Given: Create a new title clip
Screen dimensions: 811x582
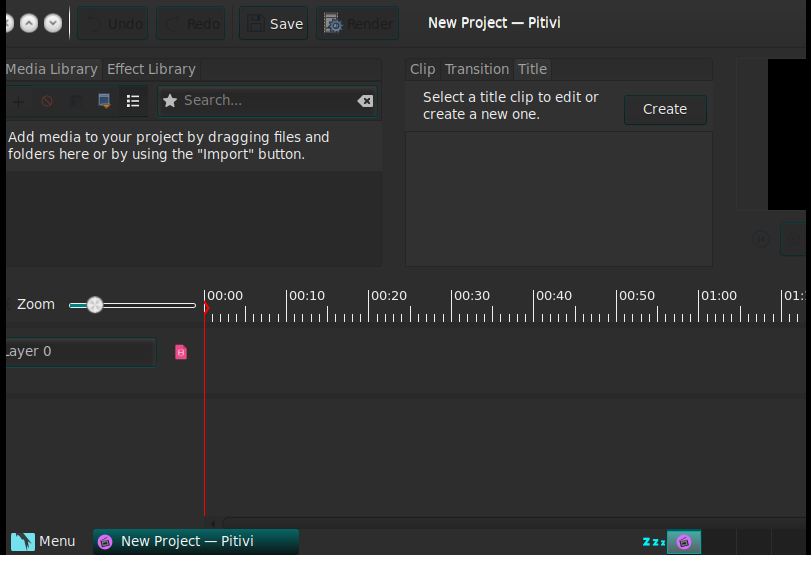Looking at the screenshot, I should [x=665, y=110].
